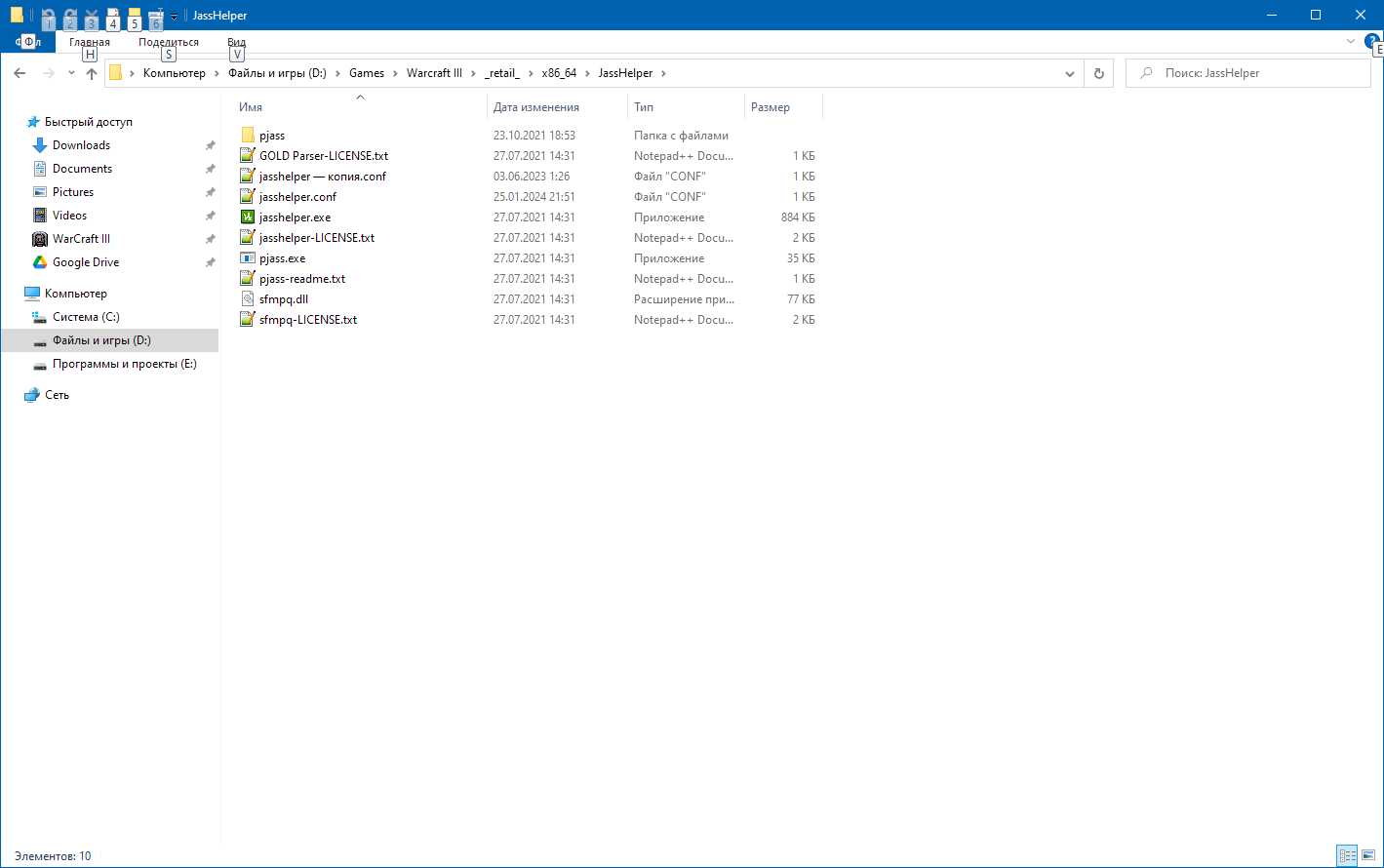Click the Система (C:) drive icon

pyautogui.click(x=40, y=317)
